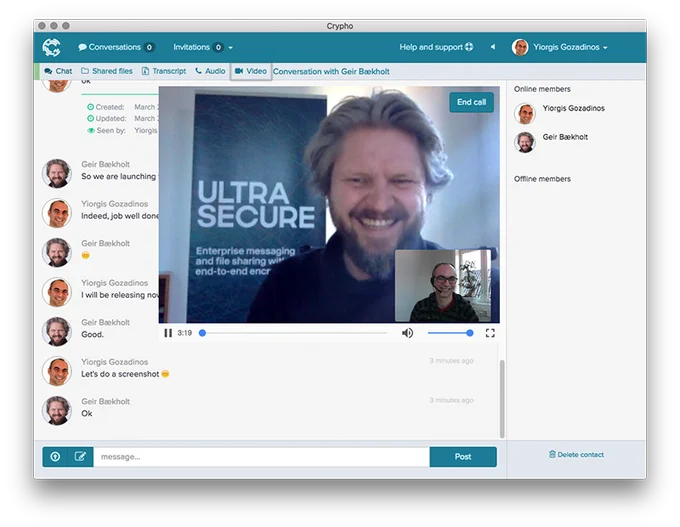Click the End call button
Screen dimensions: 680x527
[471, 102]
